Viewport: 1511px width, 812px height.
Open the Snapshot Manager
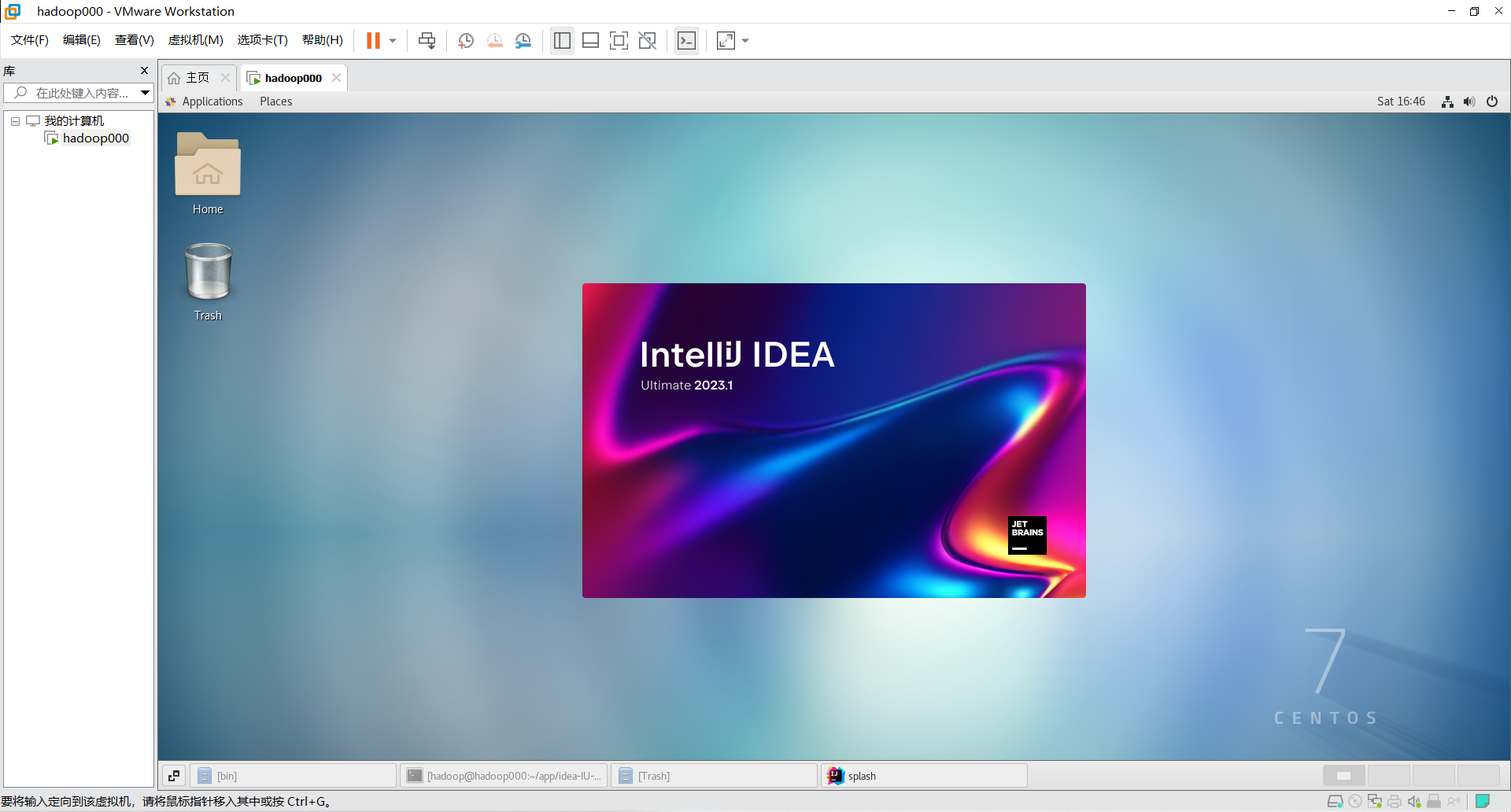point(523,40)
